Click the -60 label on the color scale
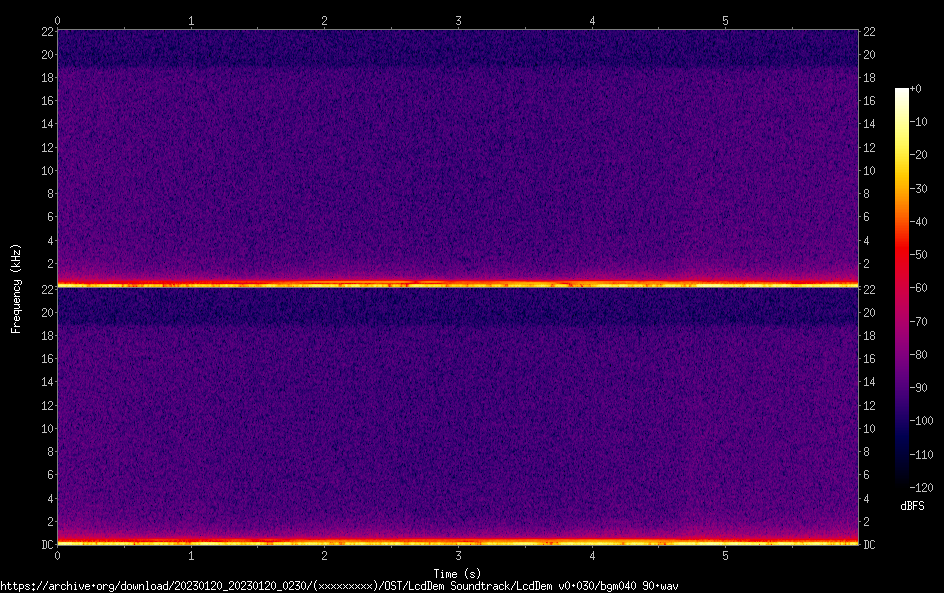 tap(921, 288)
